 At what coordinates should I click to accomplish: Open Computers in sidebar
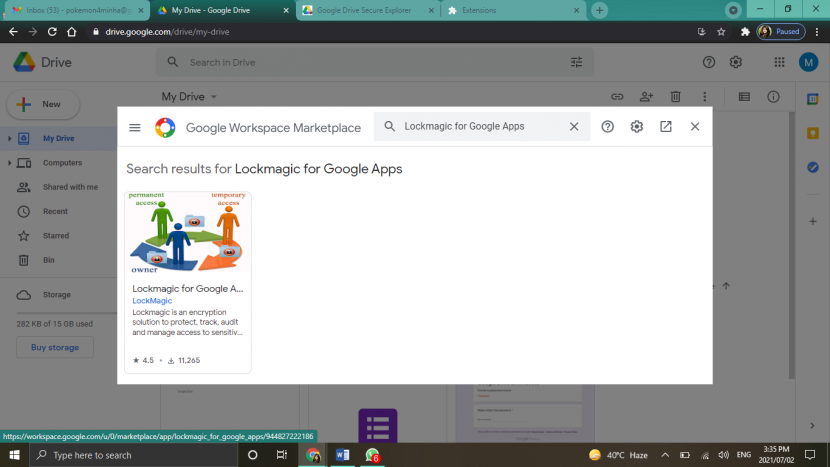pos(62,163)
